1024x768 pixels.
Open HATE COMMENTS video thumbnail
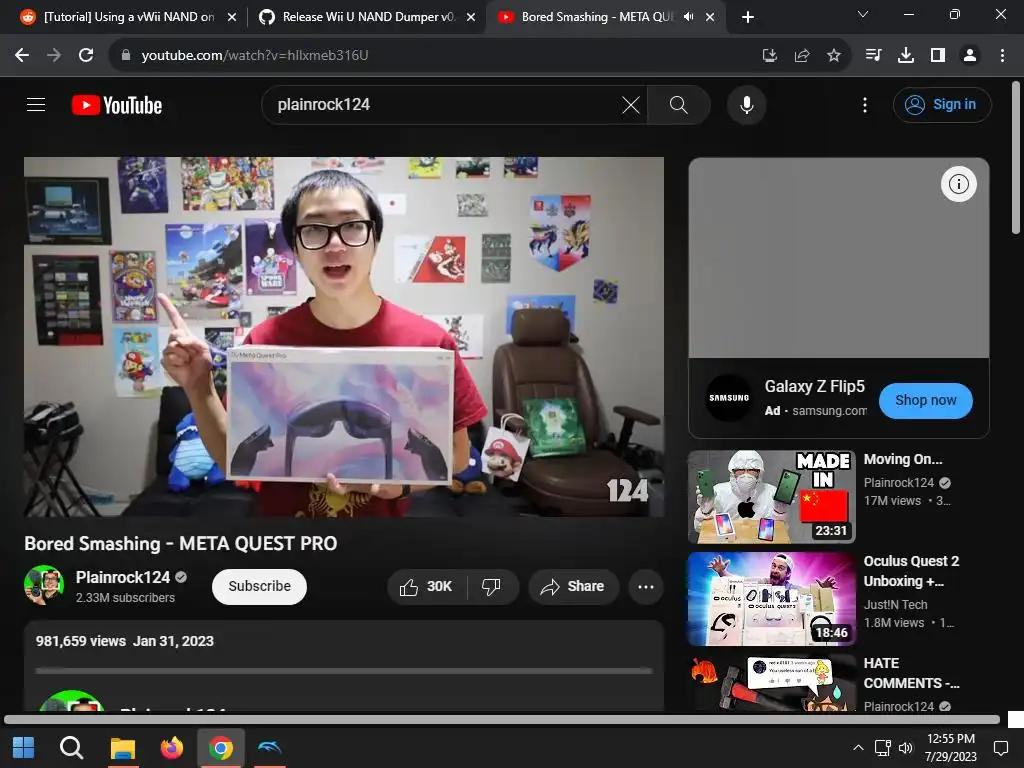coord(771,682)
